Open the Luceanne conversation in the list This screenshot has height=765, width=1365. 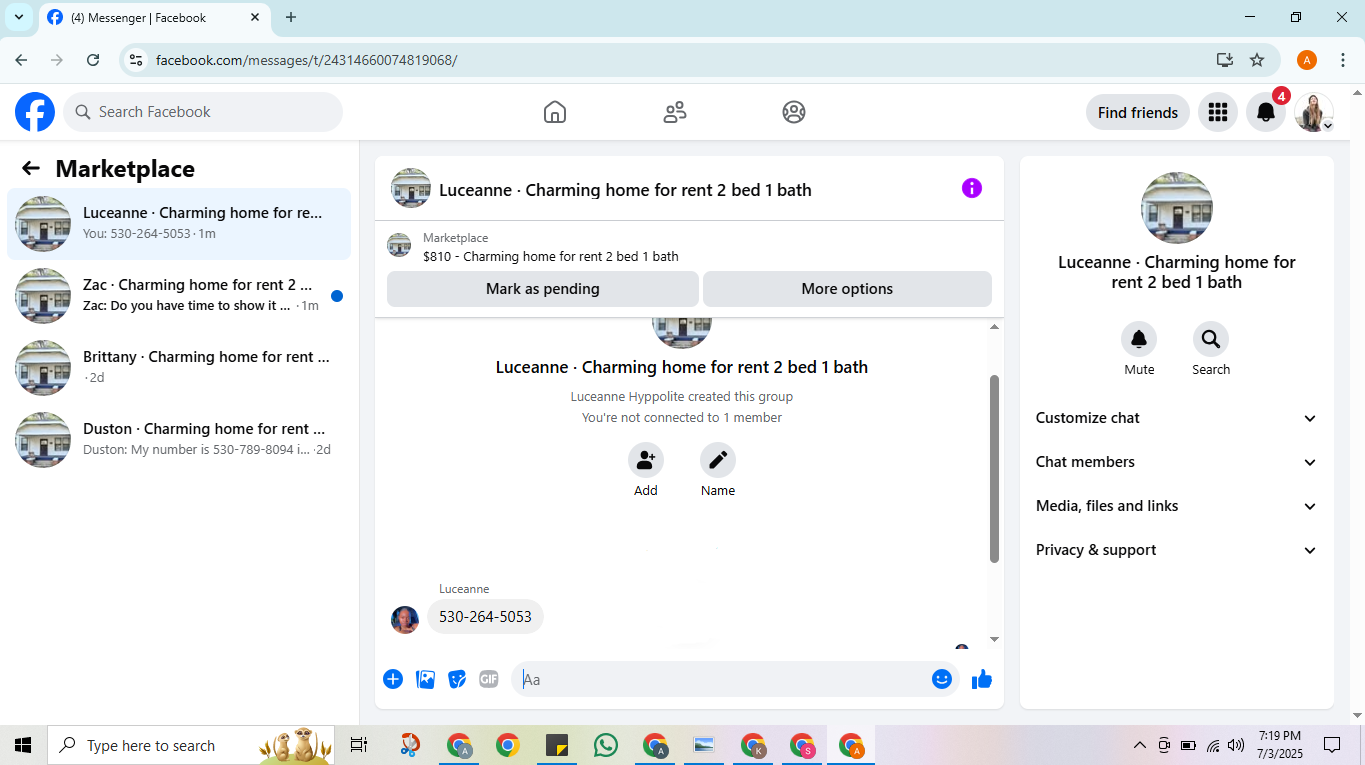179,223
